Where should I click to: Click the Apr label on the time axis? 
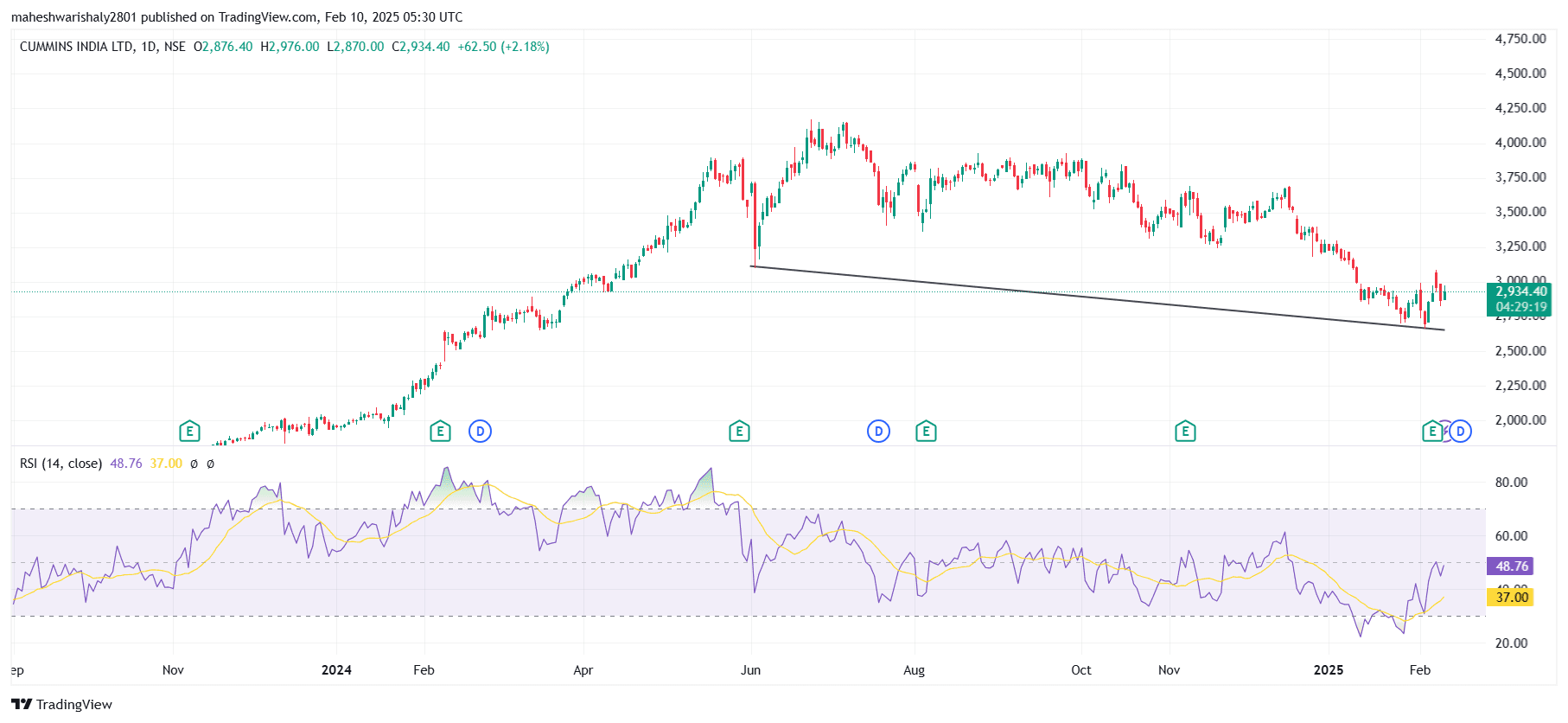click(583, 670)
